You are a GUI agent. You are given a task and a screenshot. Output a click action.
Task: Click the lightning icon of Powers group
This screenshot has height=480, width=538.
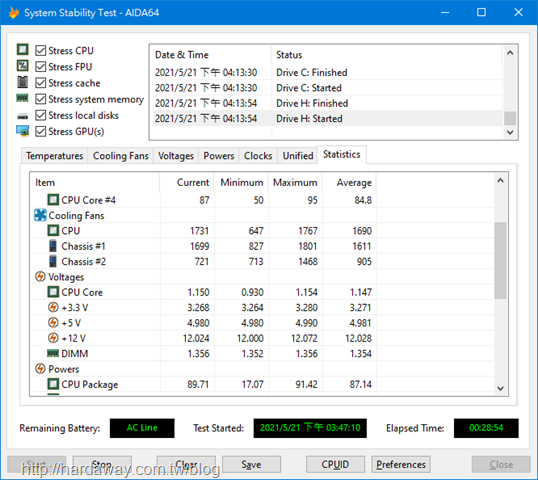(40, 368)
